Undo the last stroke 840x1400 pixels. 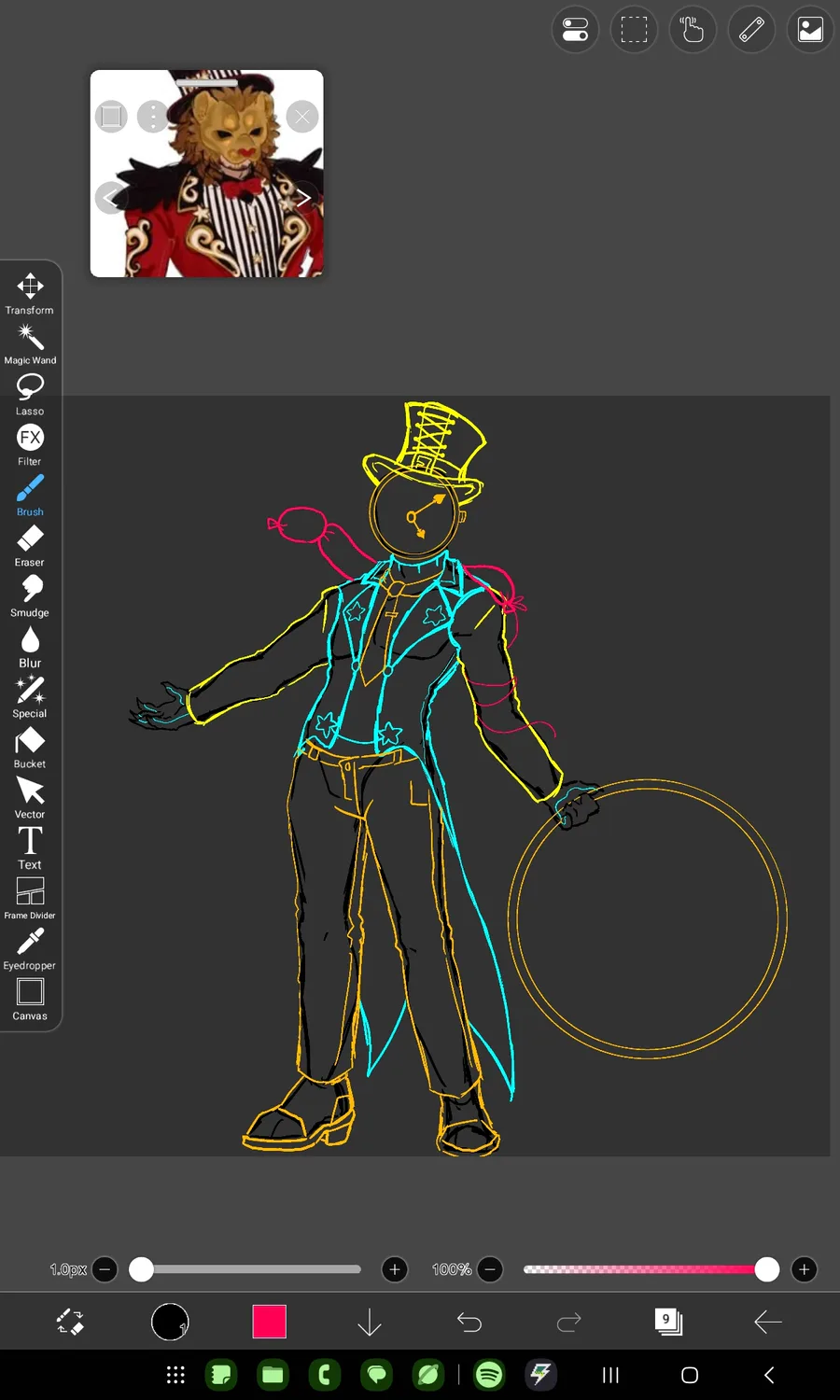469,1322
